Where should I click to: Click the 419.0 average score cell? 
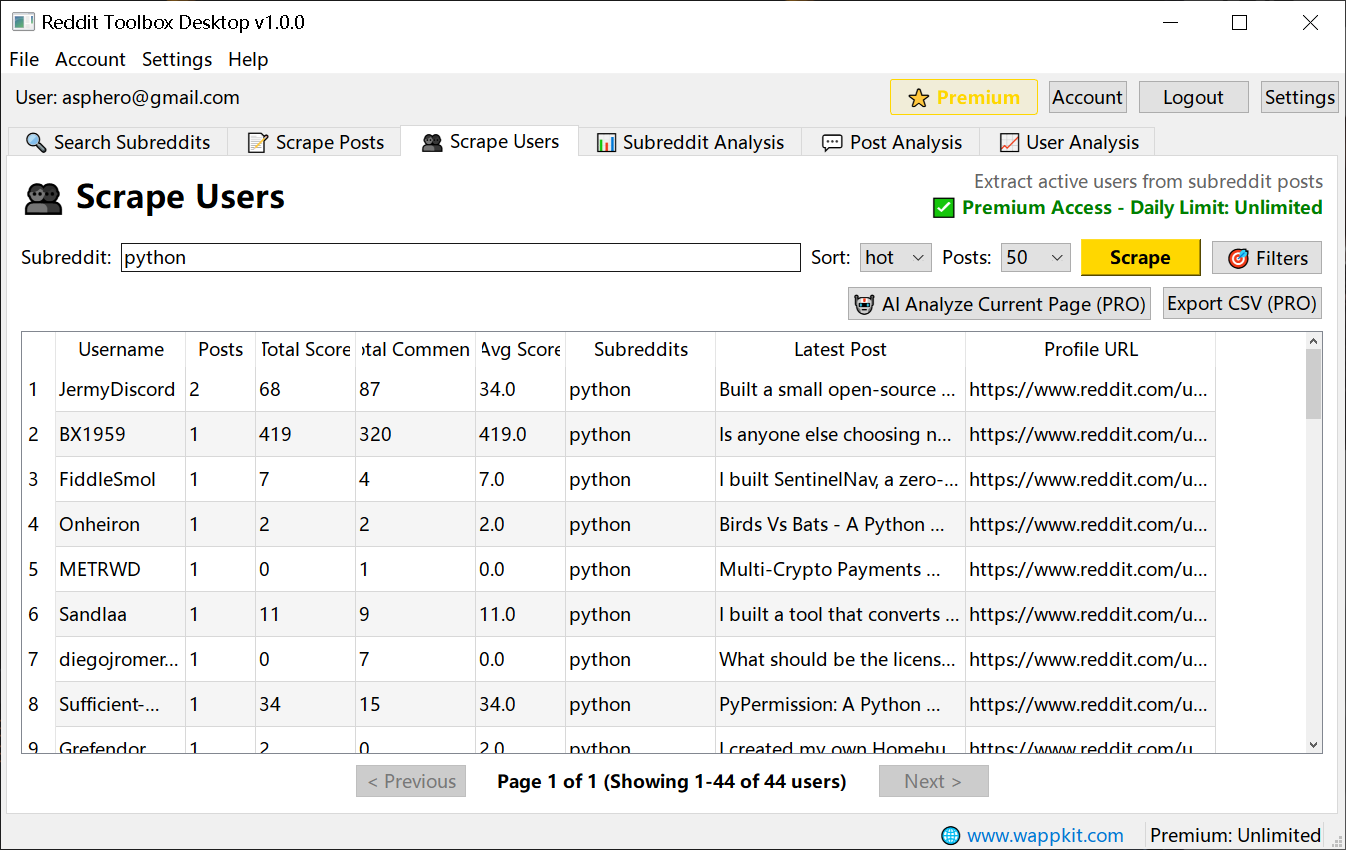(521, 434)
